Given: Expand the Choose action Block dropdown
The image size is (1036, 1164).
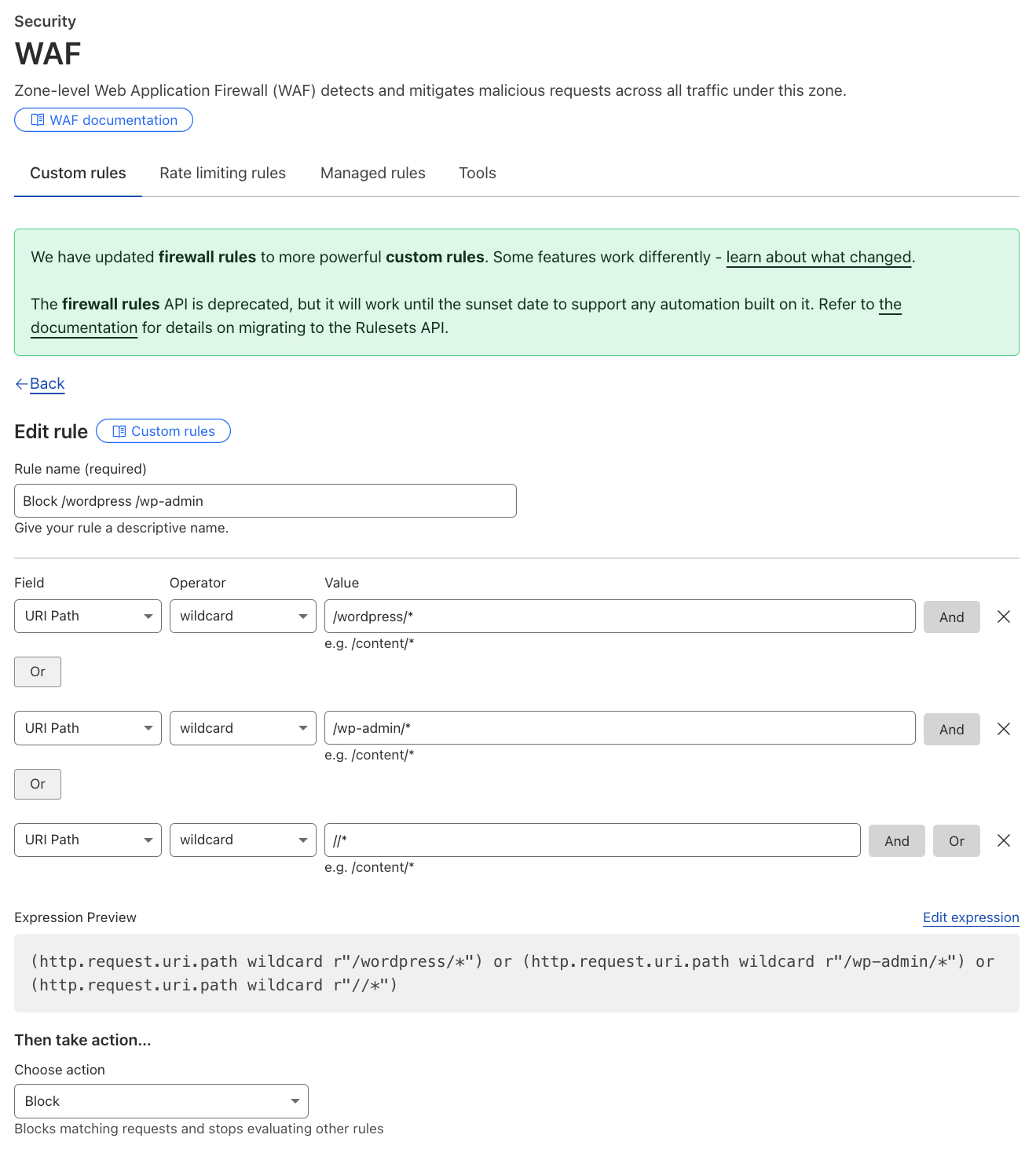Looking at the screenshot, I should [161, 1101].
